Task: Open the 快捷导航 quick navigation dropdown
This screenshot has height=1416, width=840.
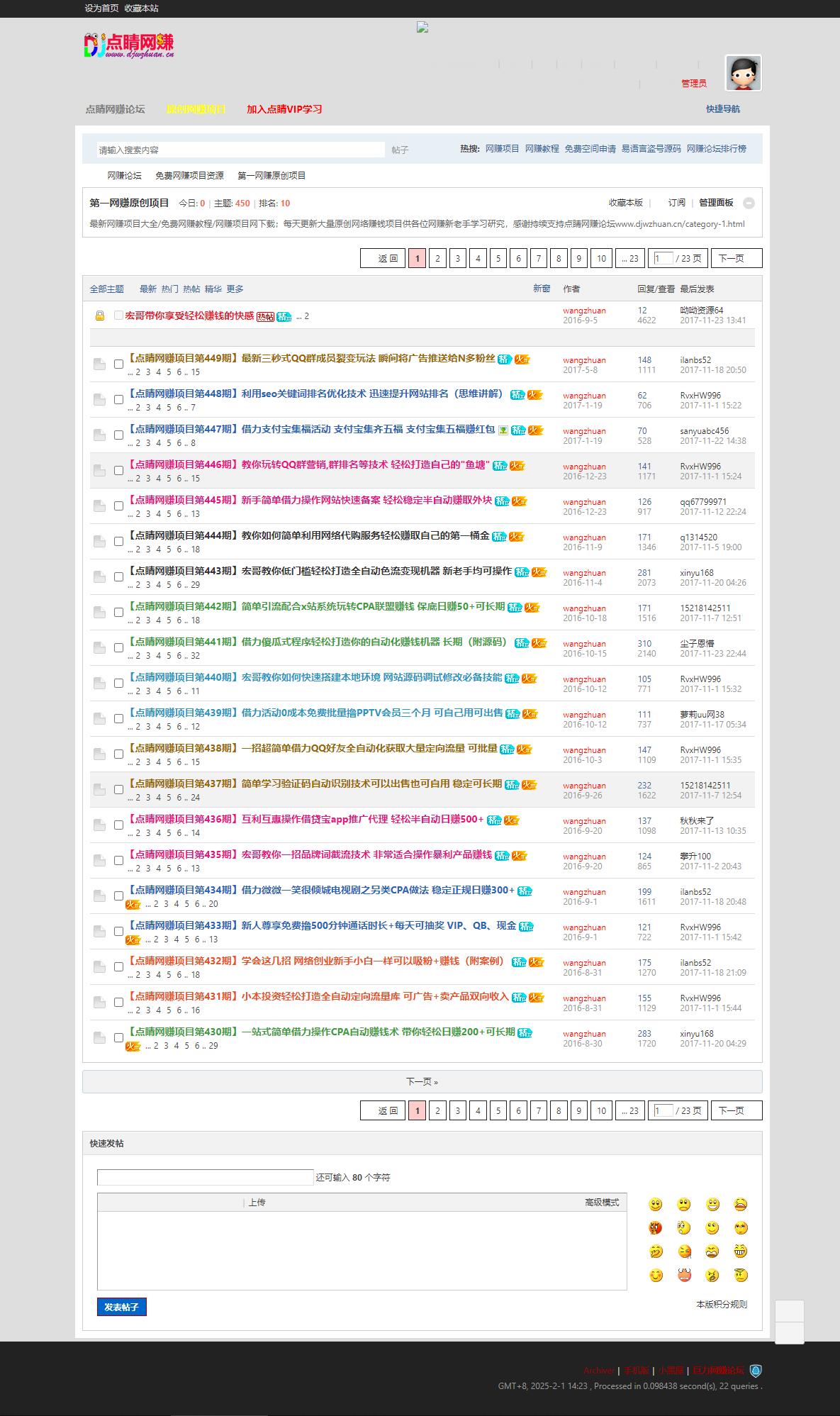Action: point(722,109)
